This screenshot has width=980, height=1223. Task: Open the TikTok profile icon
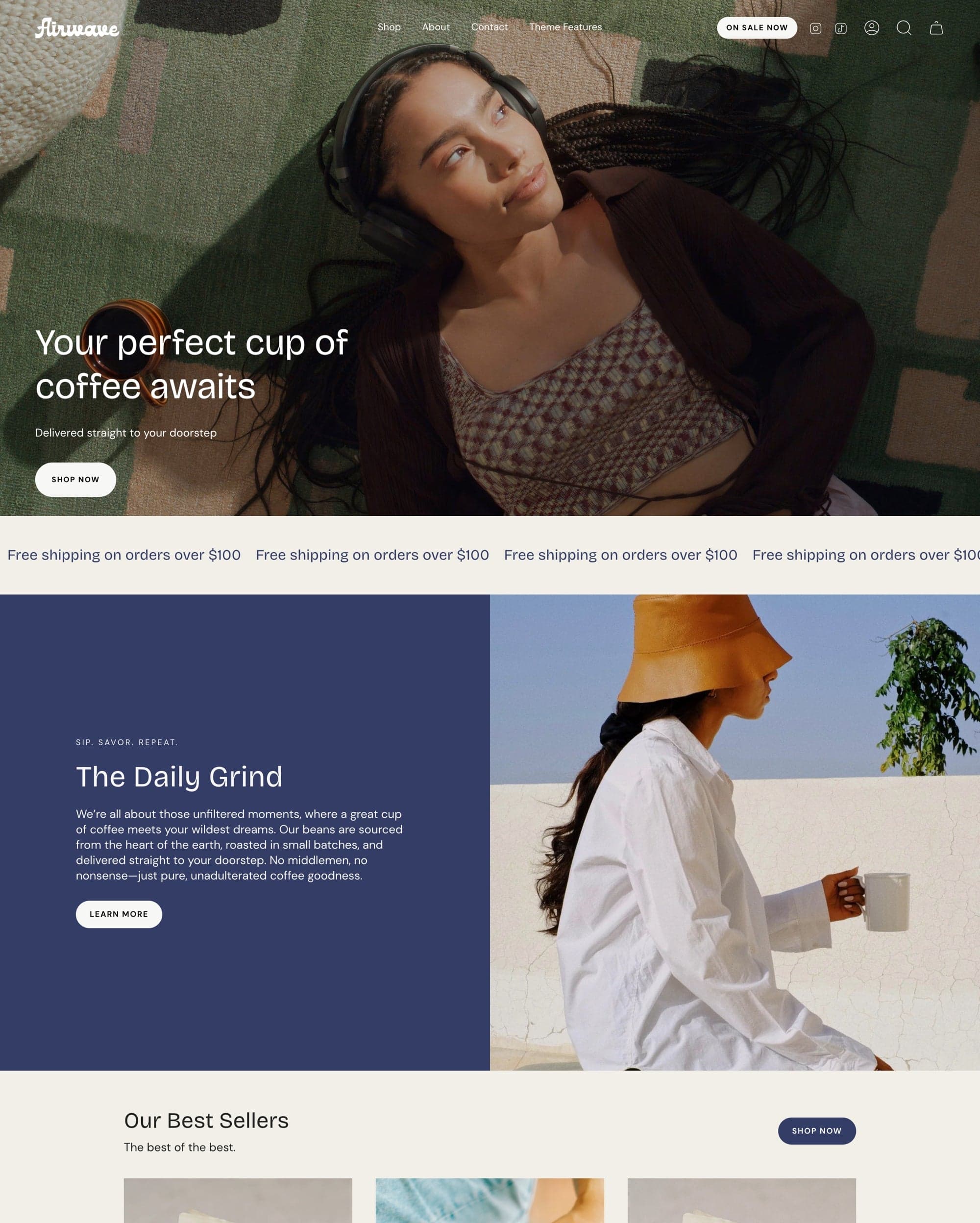click(841, 28)
